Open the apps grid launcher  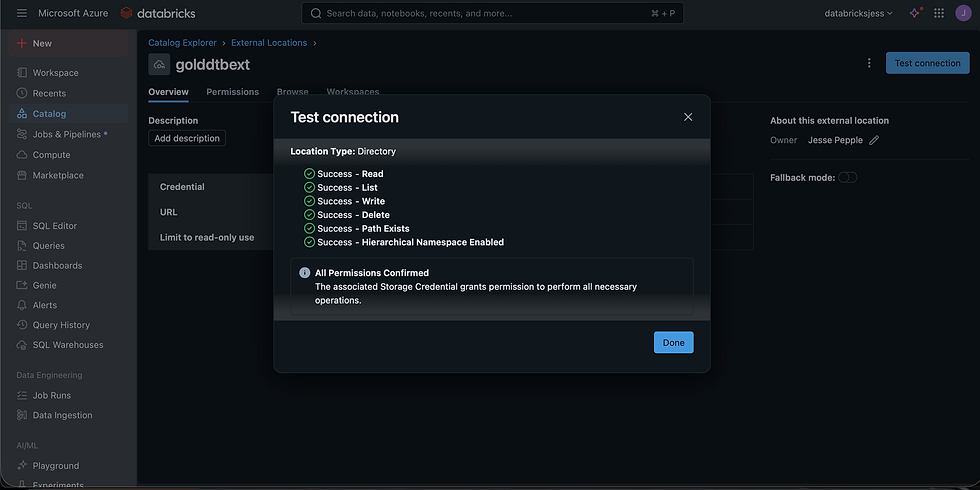coord(939,13)
